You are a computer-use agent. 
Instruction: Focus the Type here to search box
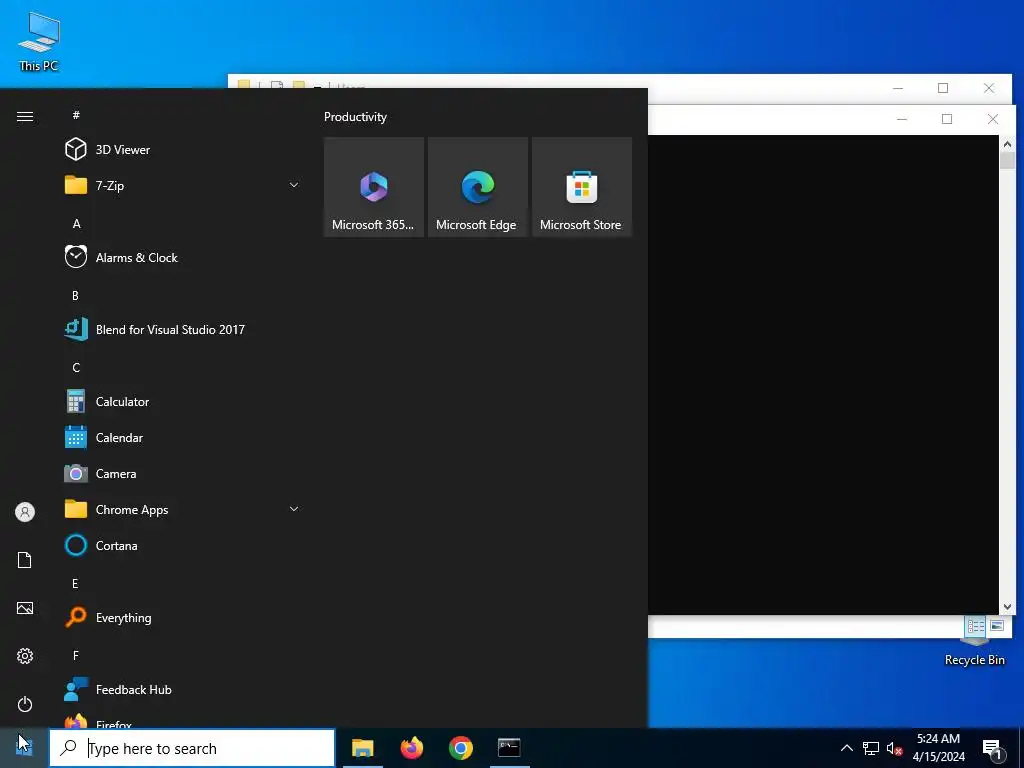(192, 748)
